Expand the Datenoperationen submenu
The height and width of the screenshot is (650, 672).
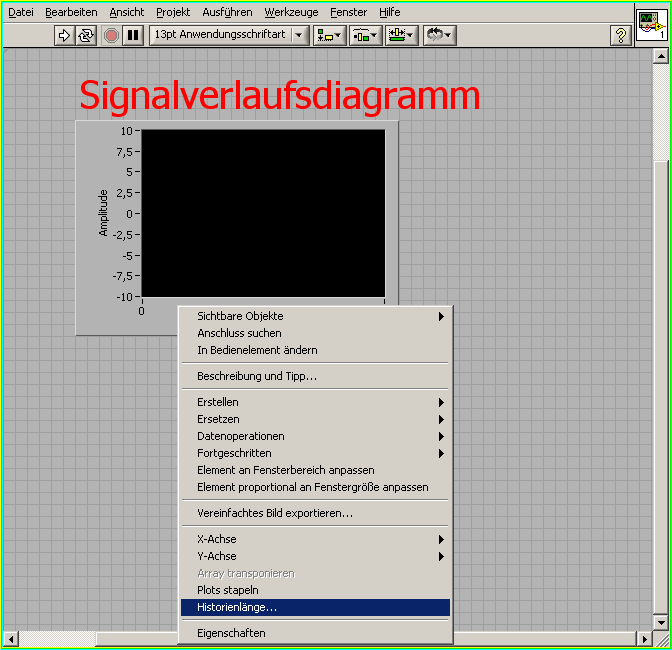(315, 436)
